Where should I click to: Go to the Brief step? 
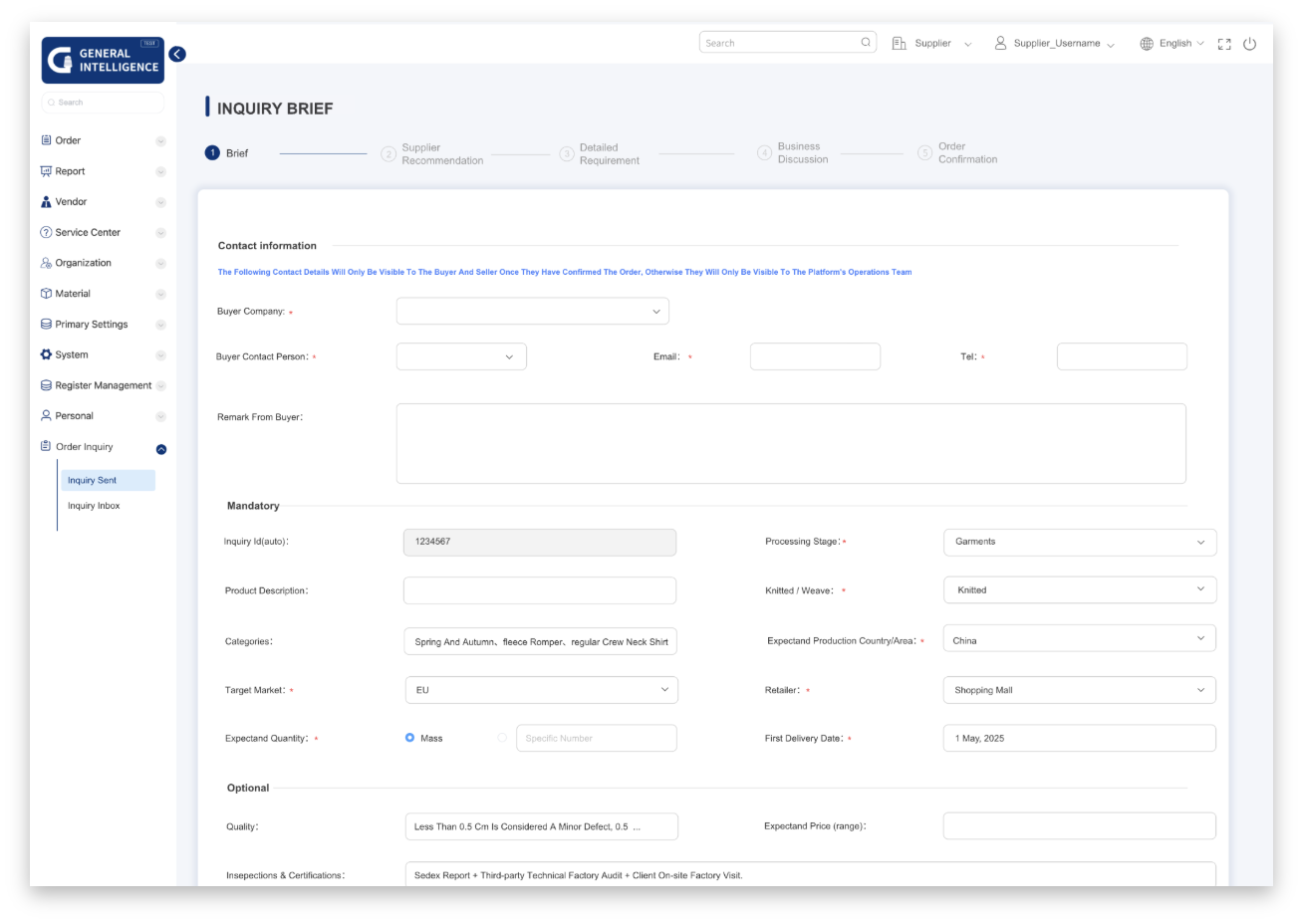tap(227, 153)
